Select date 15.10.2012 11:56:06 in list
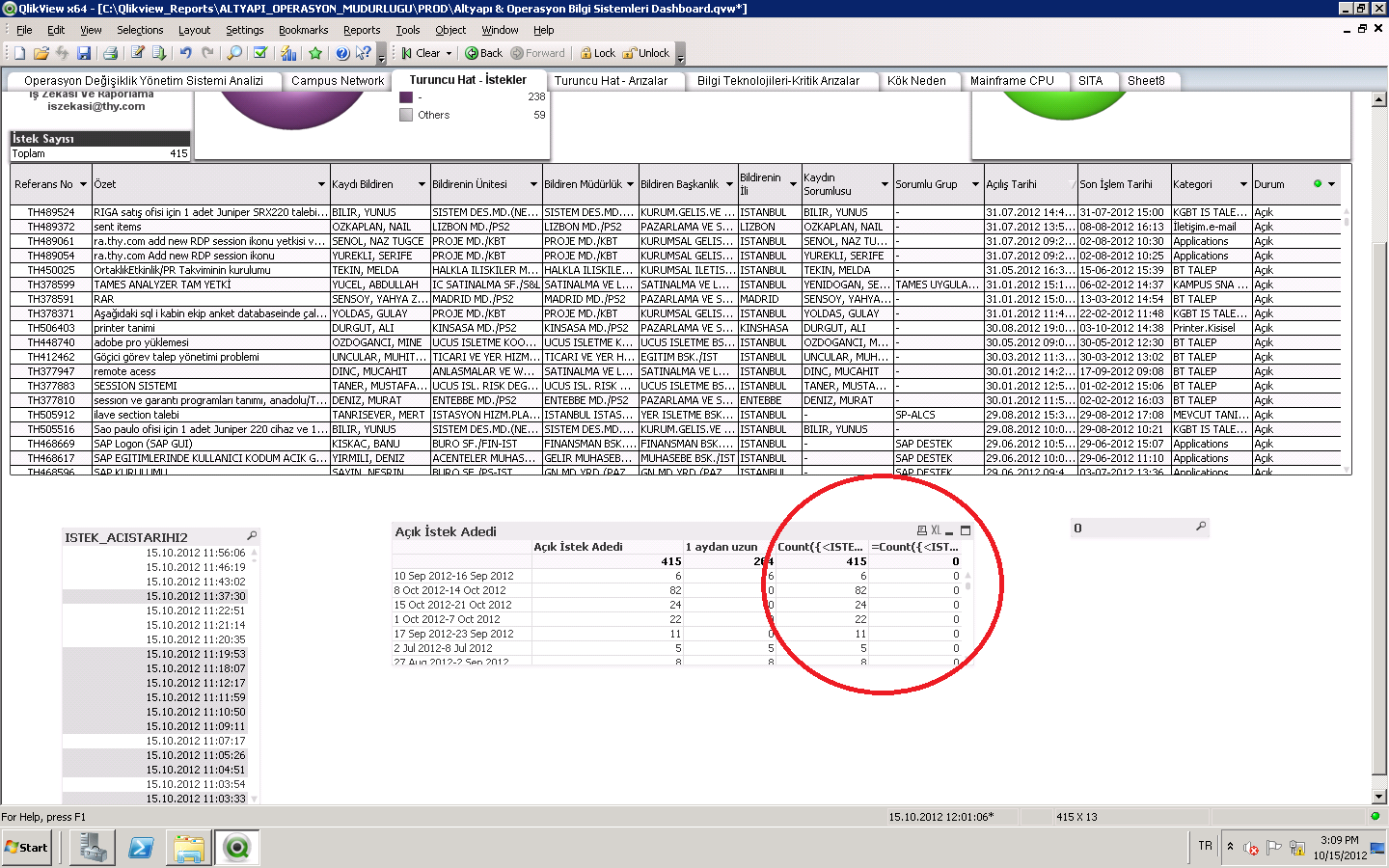The image size is (1389, 868). [x=196, y=553]
